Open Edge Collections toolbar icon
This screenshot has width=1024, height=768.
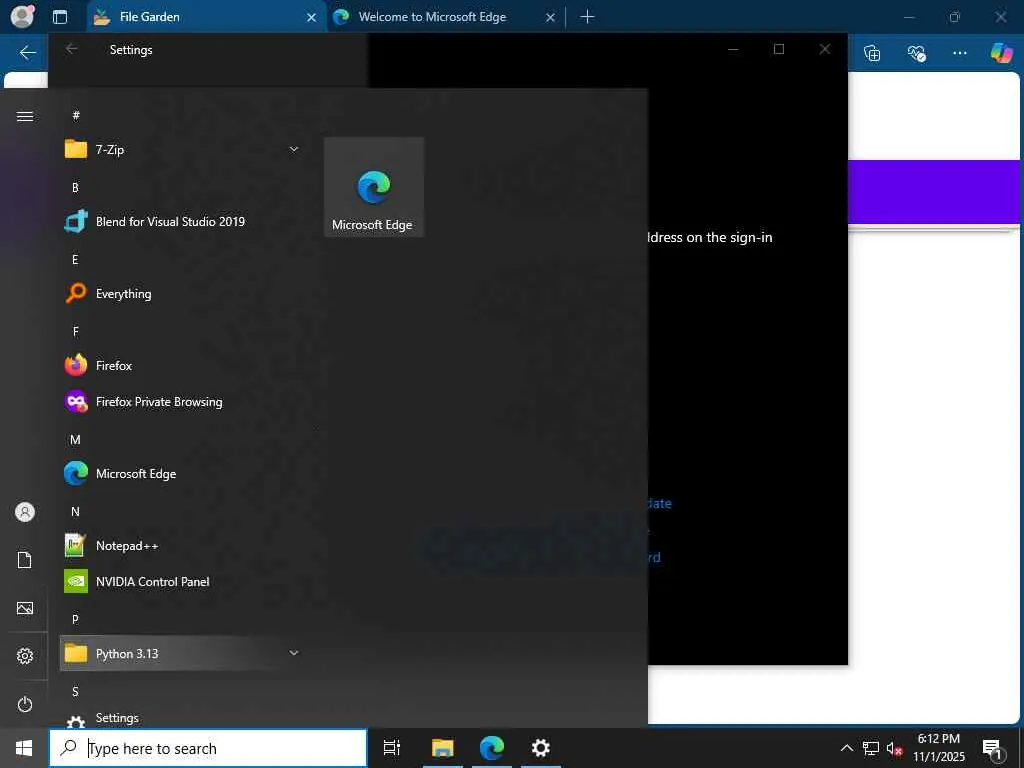pos(872,53)
